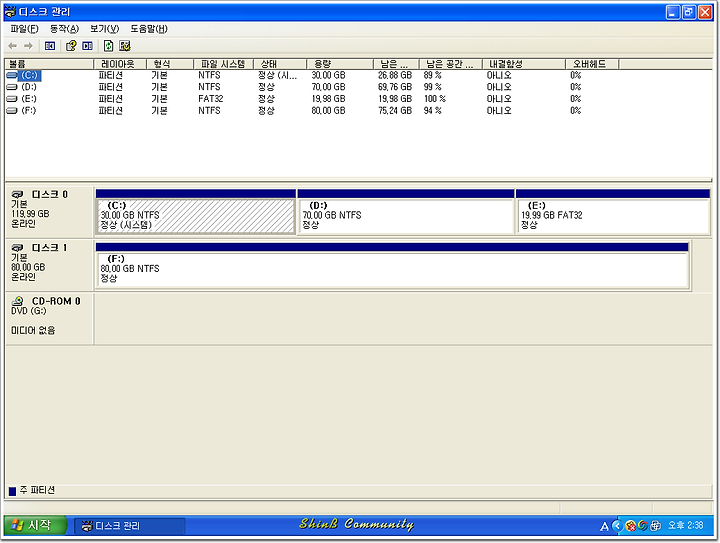Click the 69.76 GB free space cell
720x543 pixels.
point(395,87)
